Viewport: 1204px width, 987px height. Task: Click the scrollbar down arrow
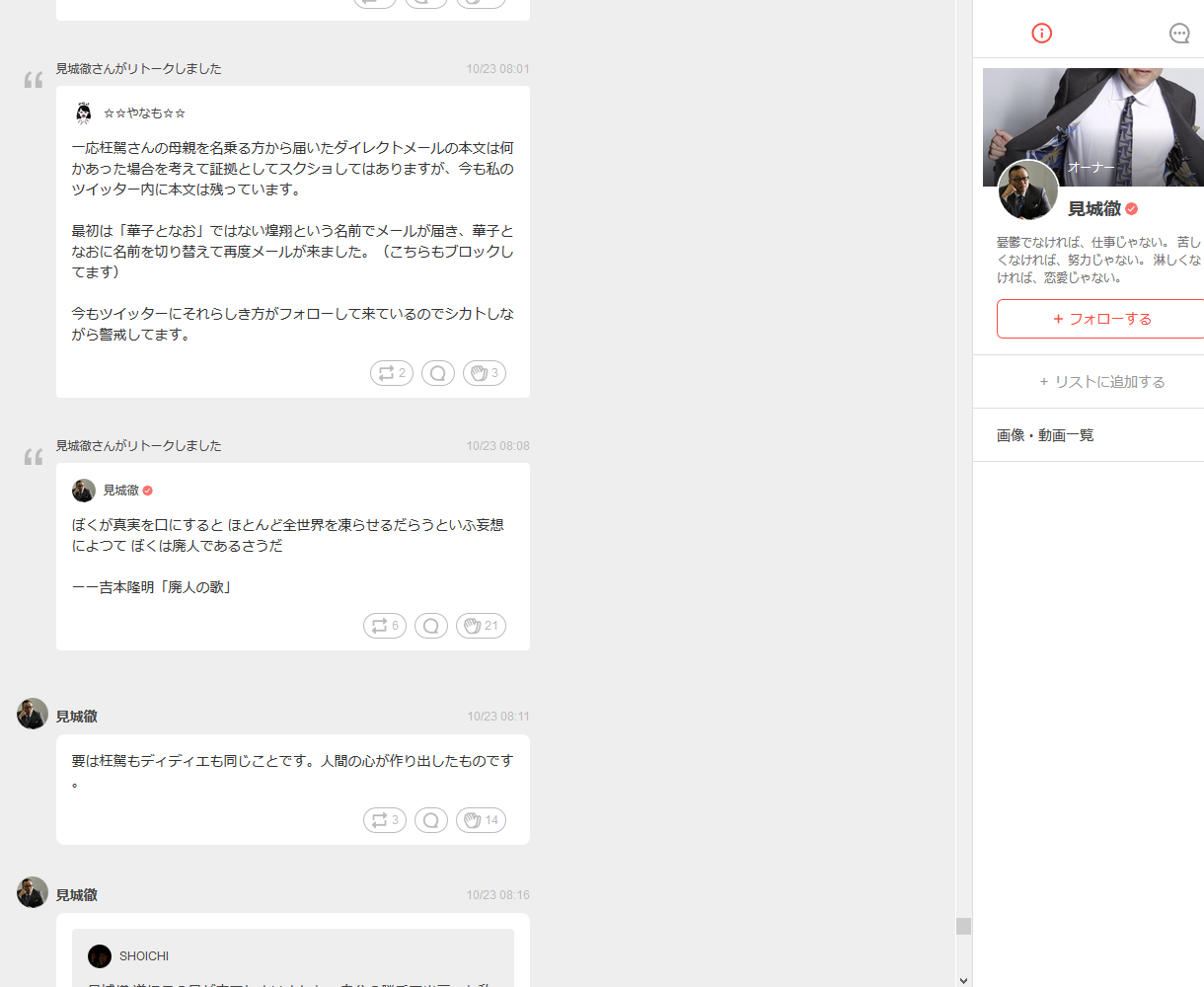pos(963,980)
